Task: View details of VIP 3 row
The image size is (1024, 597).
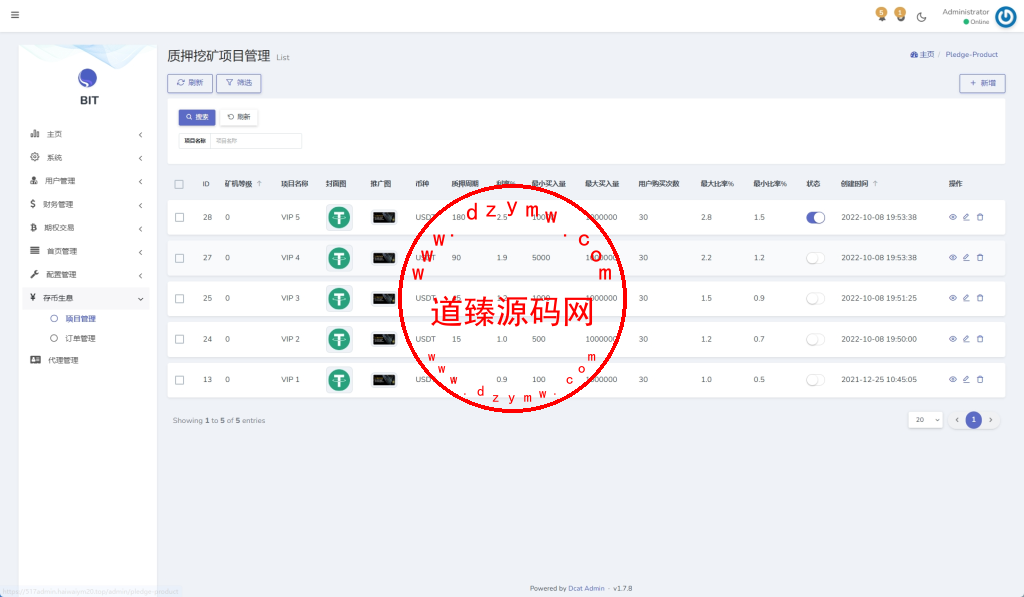Action: coord(953,298)
